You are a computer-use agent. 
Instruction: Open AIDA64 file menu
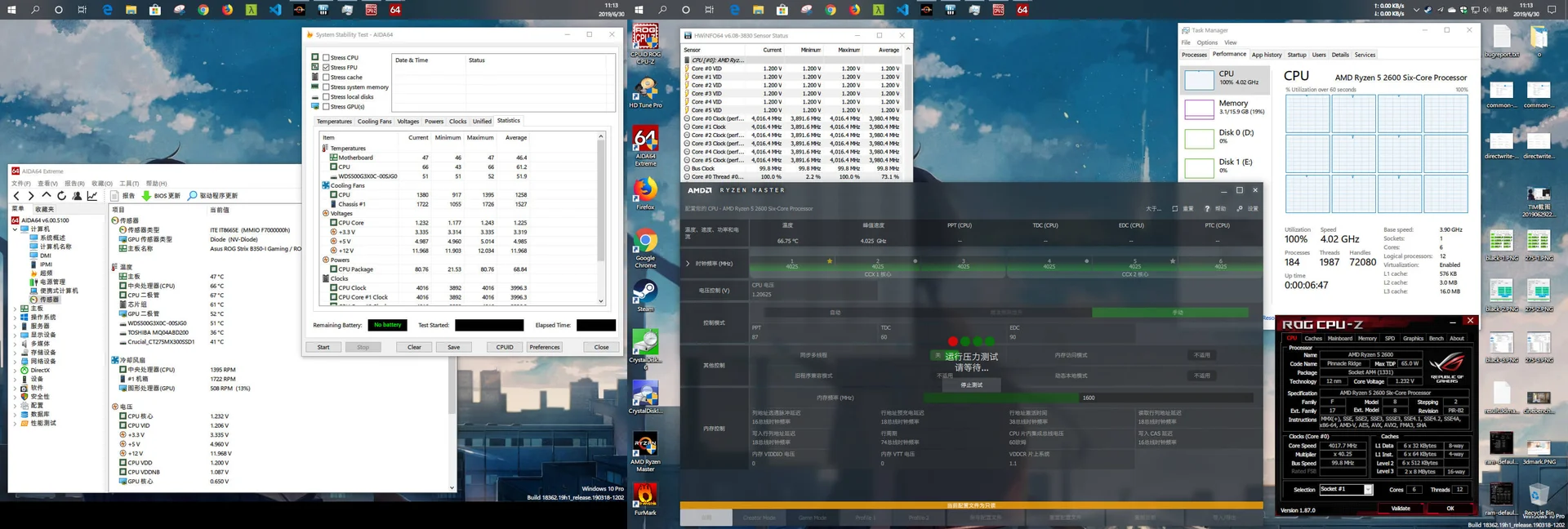pos(21,184)
